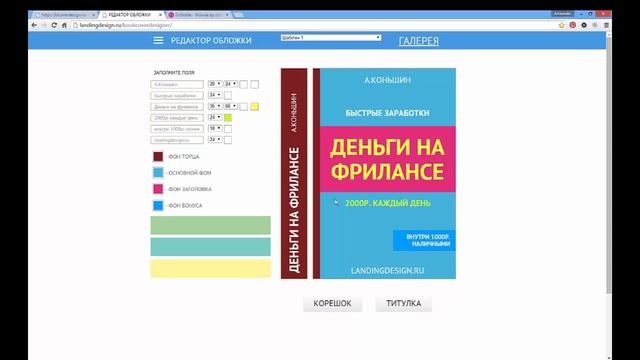Click the color box in the Быстрые заработки row
The height and width of the screenshot is (360, 640).
pyautogui.click(x=228, y=96)
